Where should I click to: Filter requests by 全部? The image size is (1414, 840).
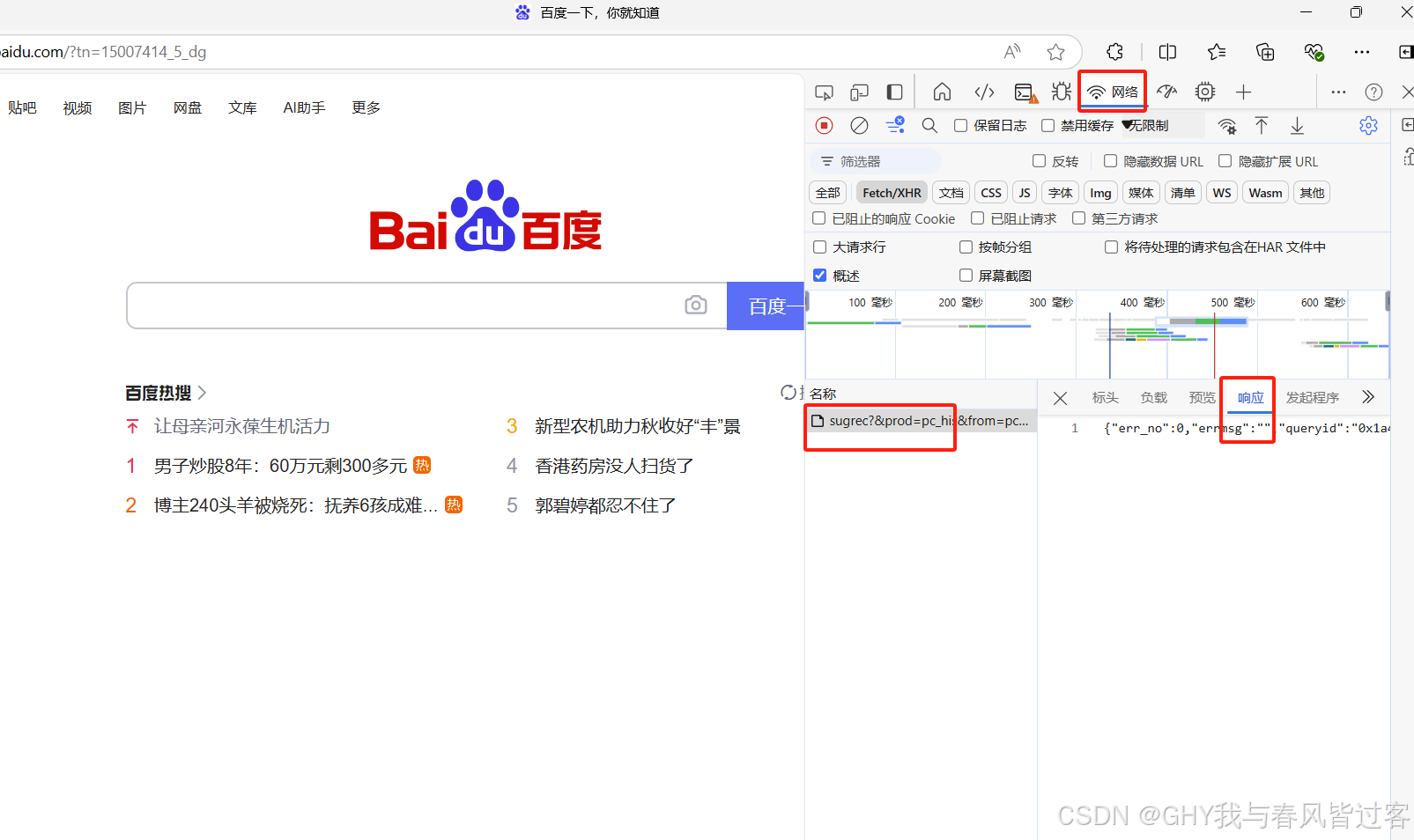[x=828, y=193]
